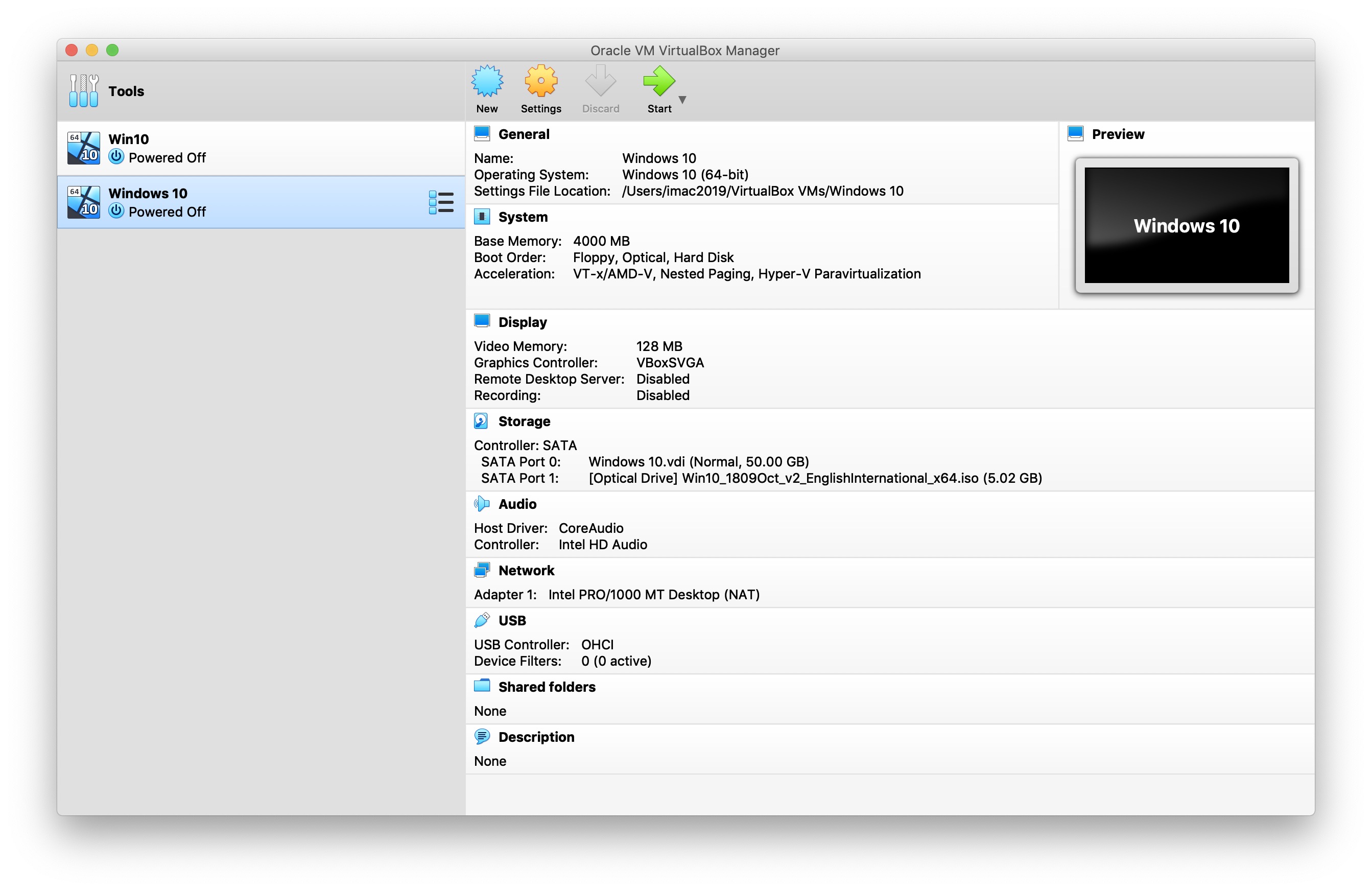Click the Win10 ISO file on SATA Port 1
Screen dimensions: 1372x891
pos(814,478)
